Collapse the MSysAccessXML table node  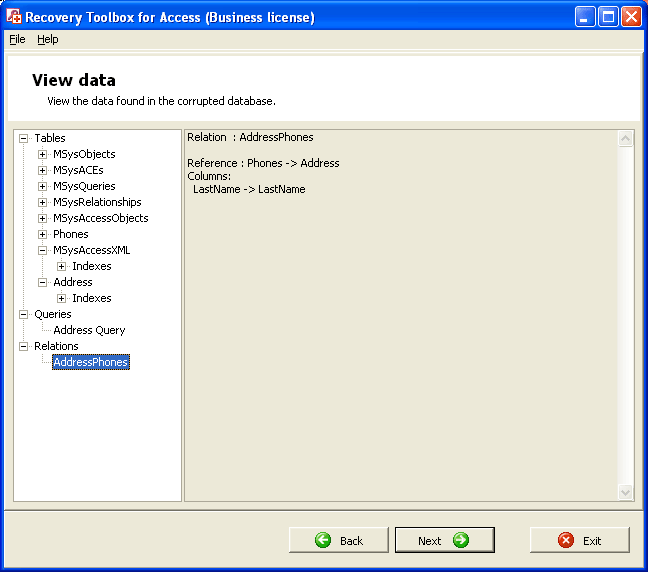(x=42, y=250)
